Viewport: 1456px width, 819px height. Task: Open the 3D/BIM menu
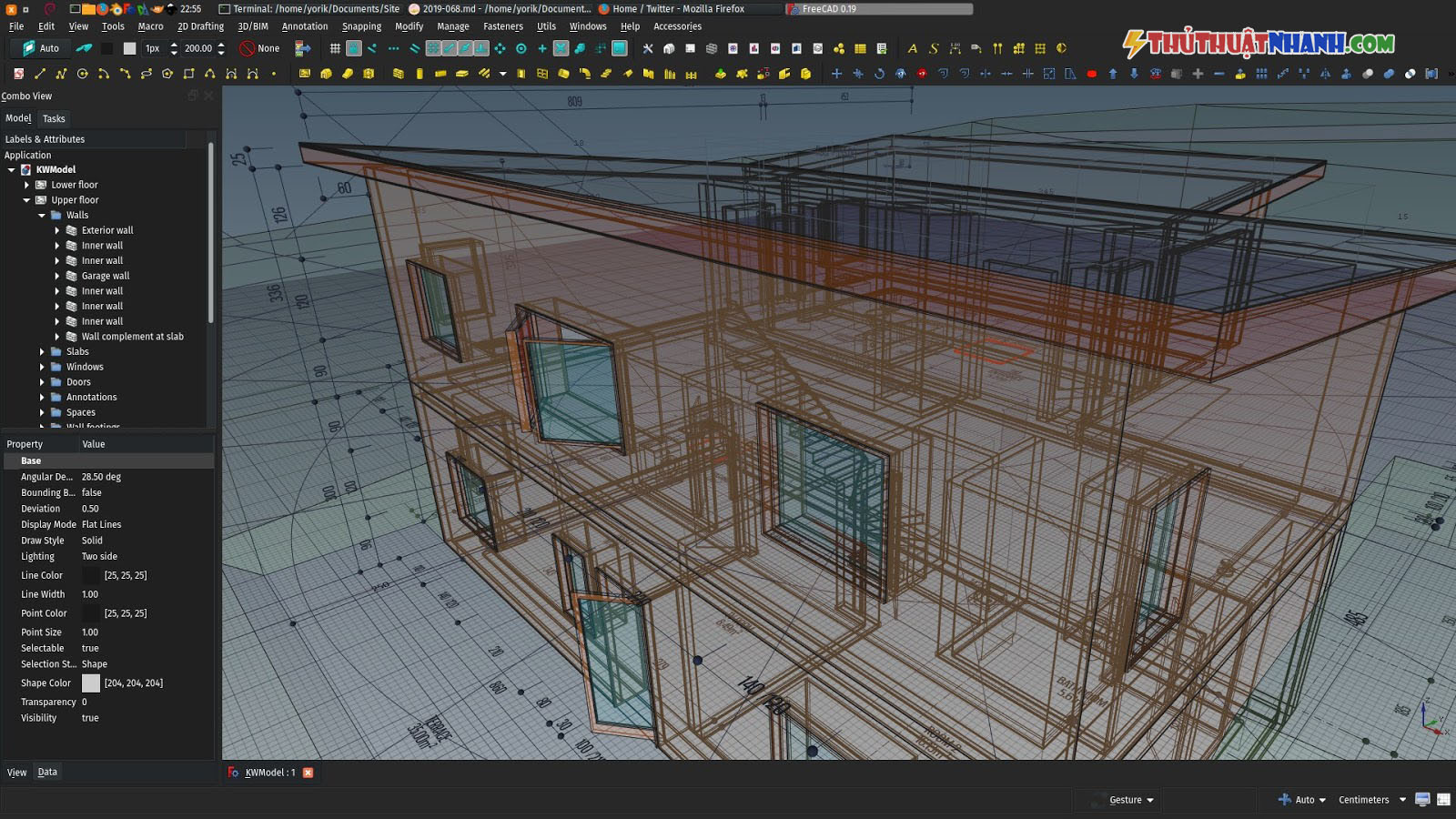253,26
